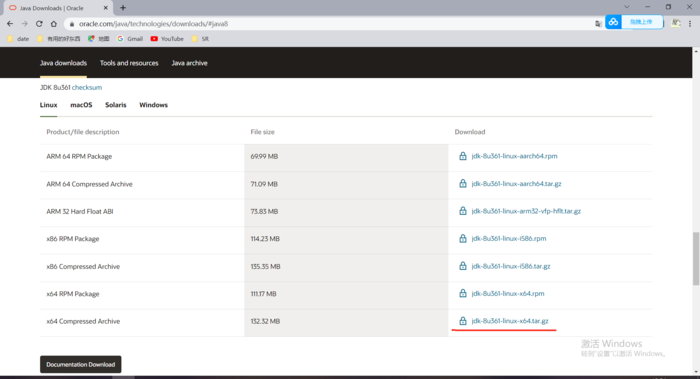Switch to the Windows platform tab
The image size is (700, 379).
(x=154, y=105)
